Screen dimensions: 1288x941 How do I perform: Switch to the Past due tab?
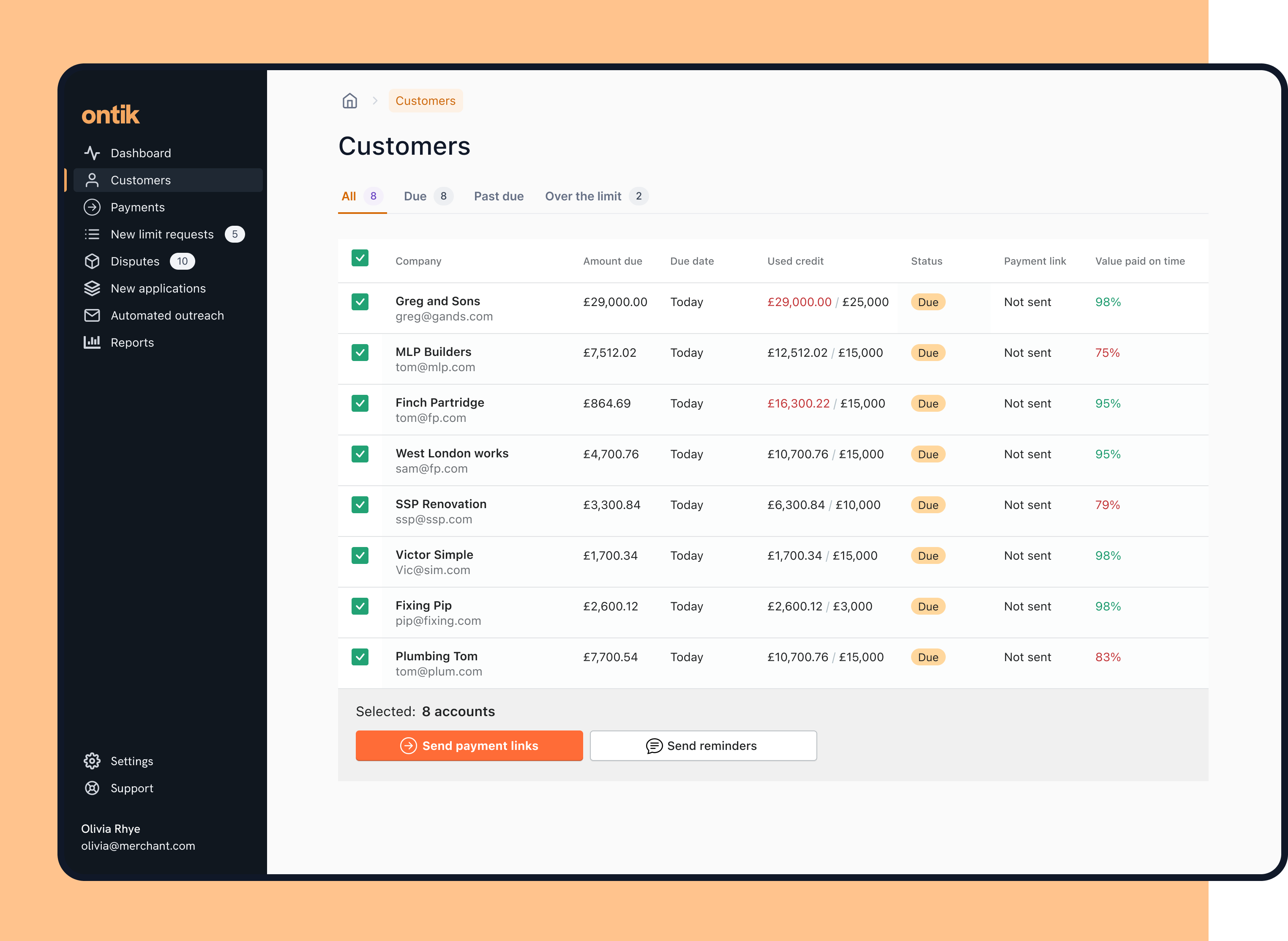click(x=498, y=196)
